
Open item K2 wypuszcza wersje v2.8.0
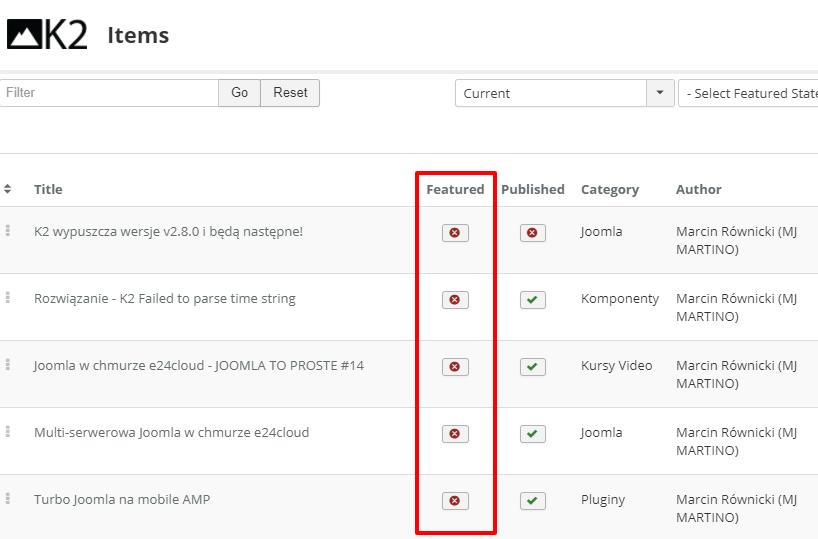tap(168, 232)
